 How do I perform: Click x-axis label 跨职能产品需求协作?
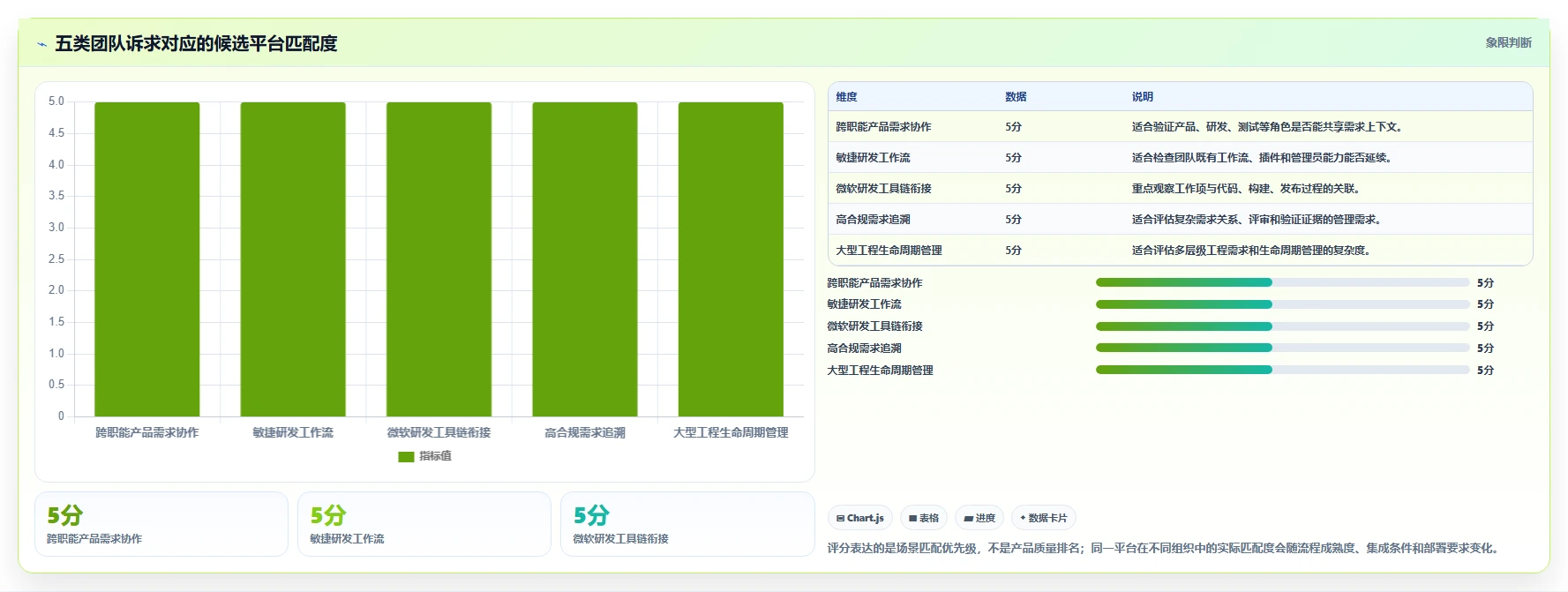[x=147, y=432]
